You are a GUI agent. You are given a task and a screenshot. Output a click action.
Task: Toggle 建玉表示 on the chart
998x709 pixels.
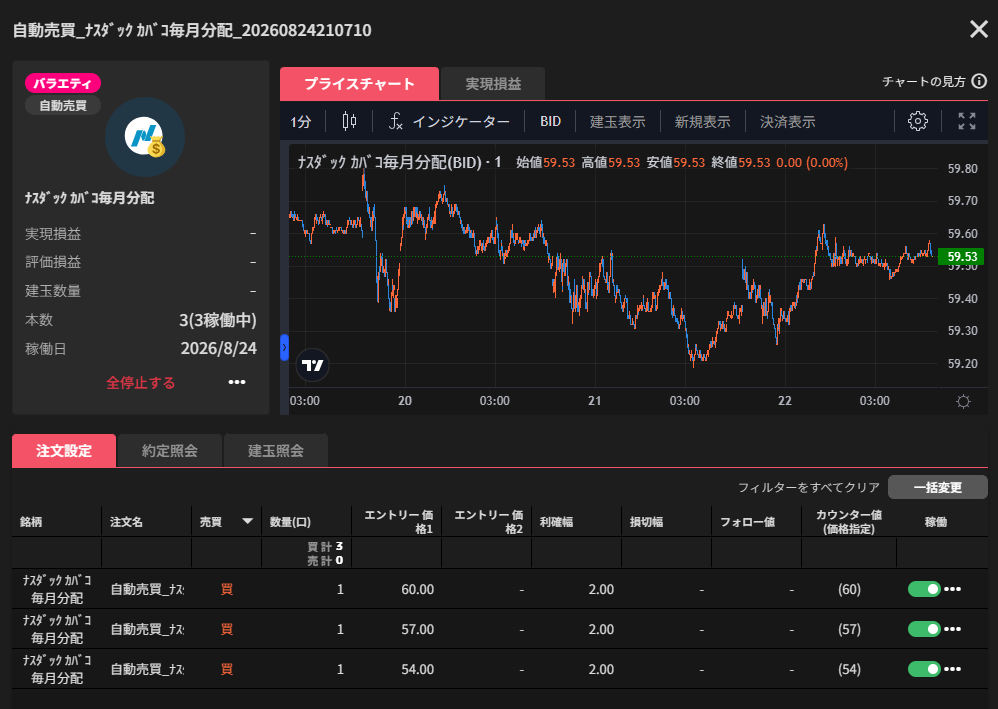[x=617, y=121]
